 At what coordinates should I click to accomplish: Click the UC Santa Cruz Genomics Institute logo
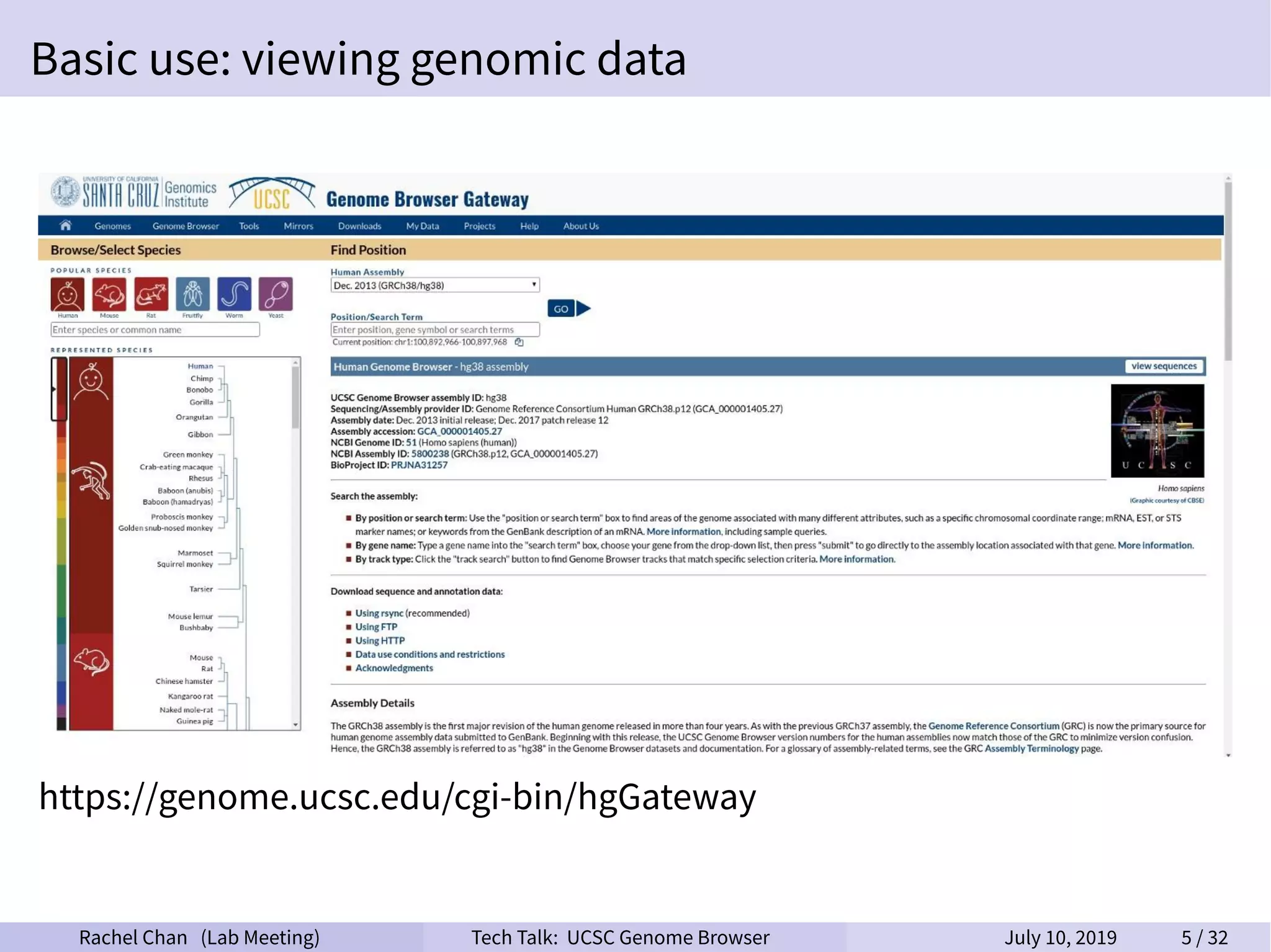click(x=133, y=192)
